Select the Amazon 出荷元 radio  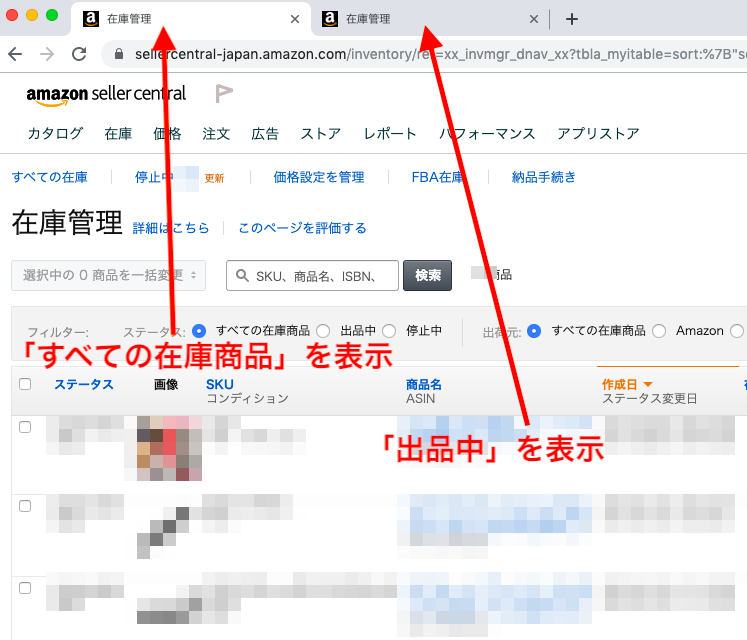pyautogui.click(x=659, y=331)
